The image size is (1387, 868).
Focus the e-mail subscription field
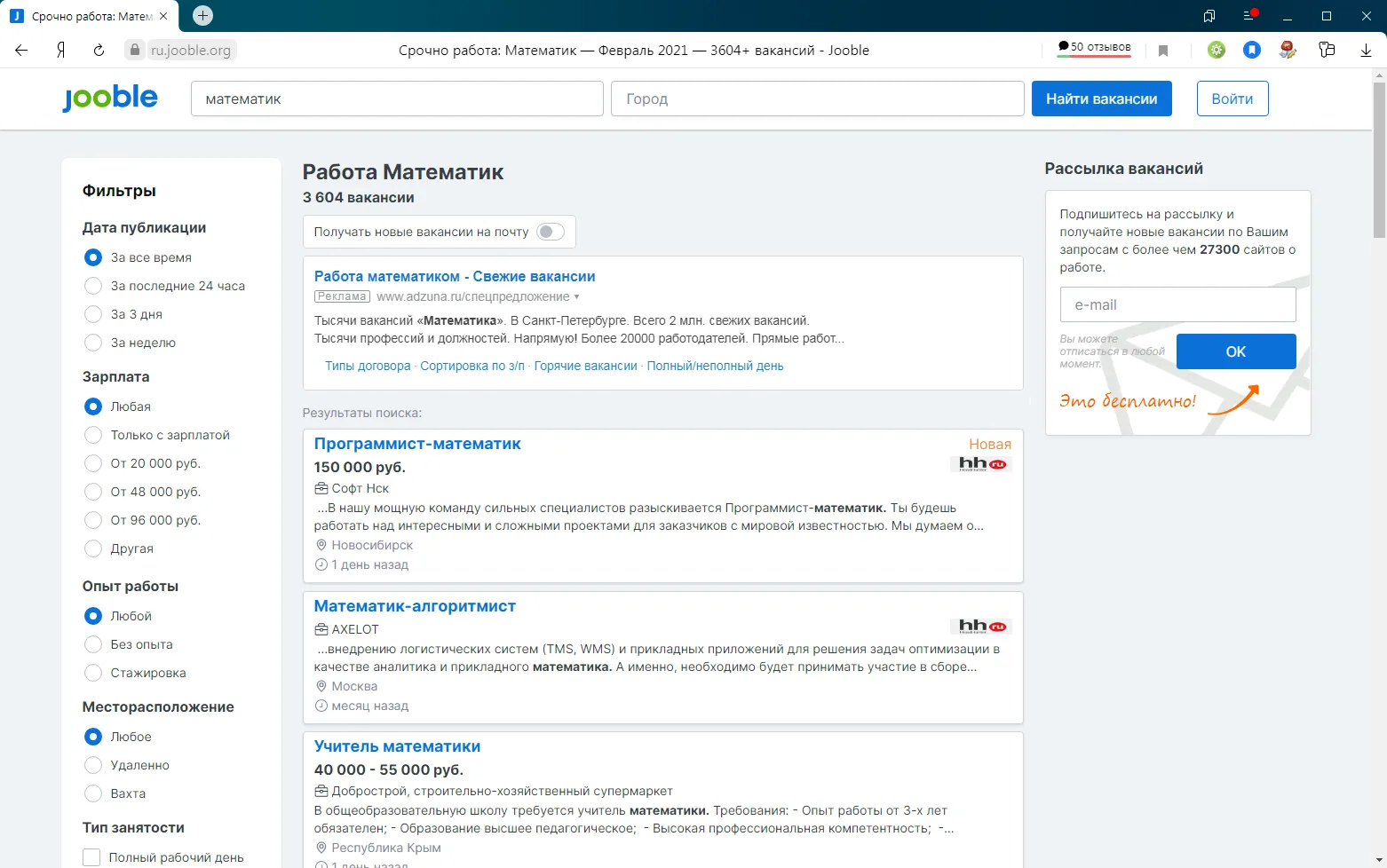[1177, 304]
